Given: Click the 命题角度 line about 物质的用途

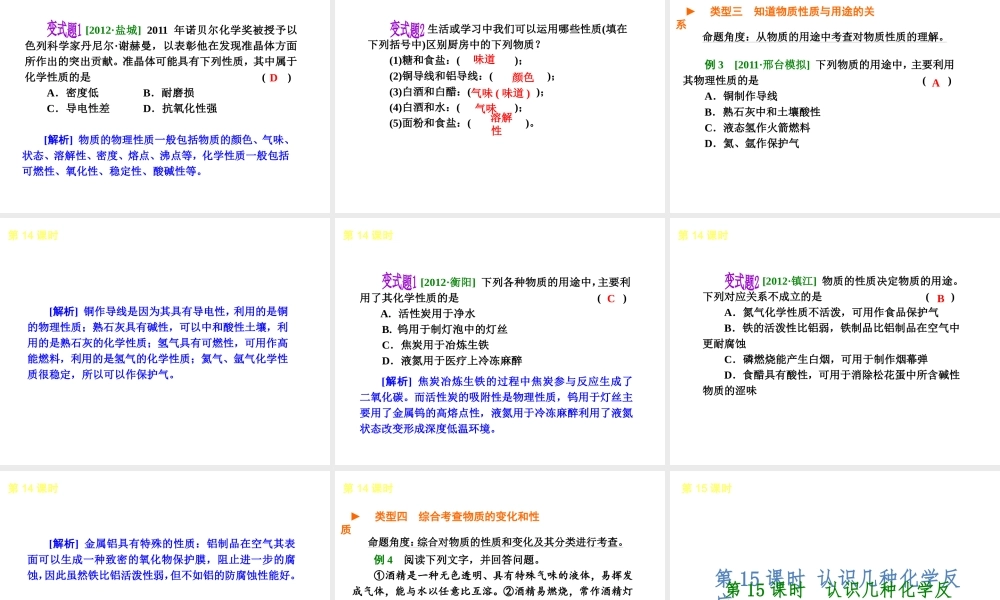Looking at the screenshot, I should click(x=823, y=37).
